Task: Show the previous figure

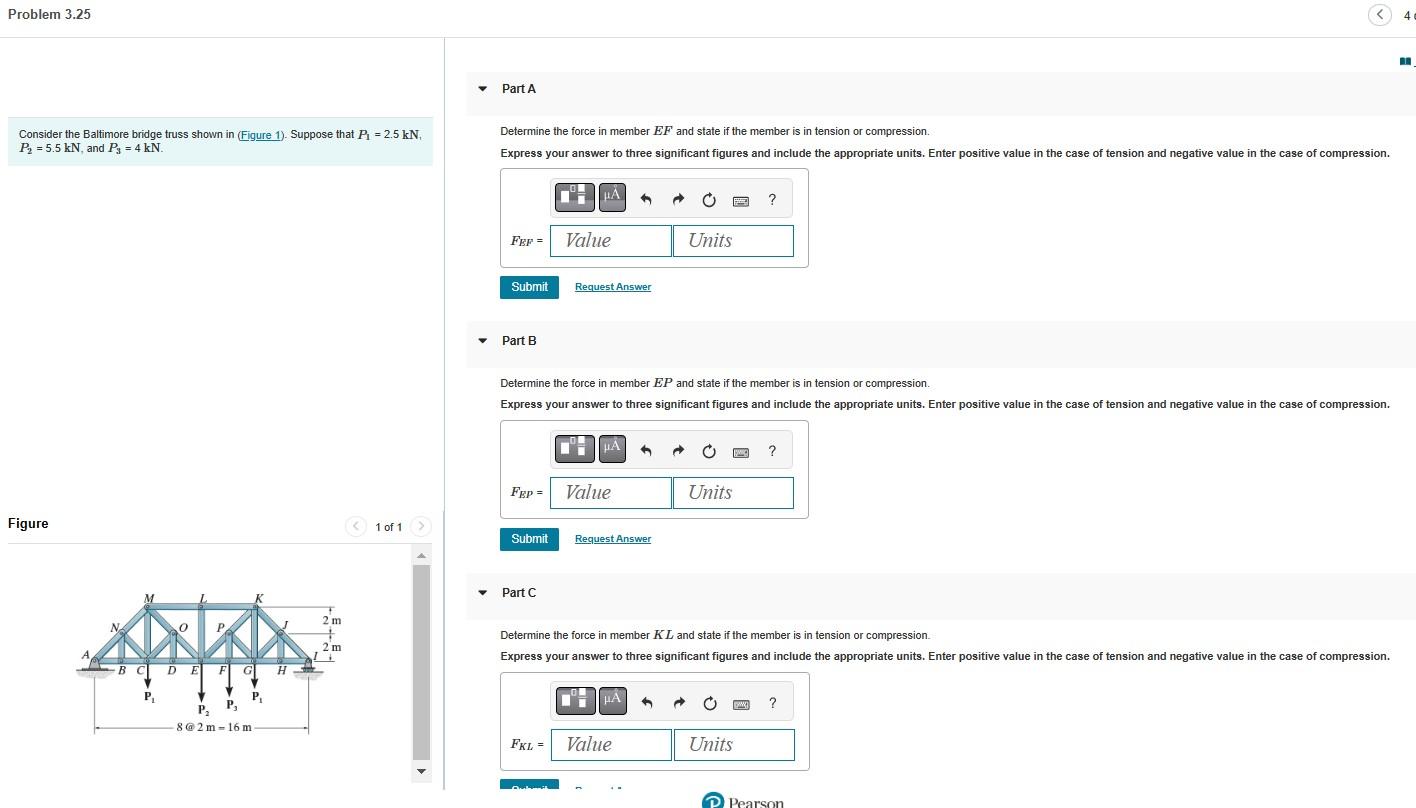Action: [x=356, y=526]
